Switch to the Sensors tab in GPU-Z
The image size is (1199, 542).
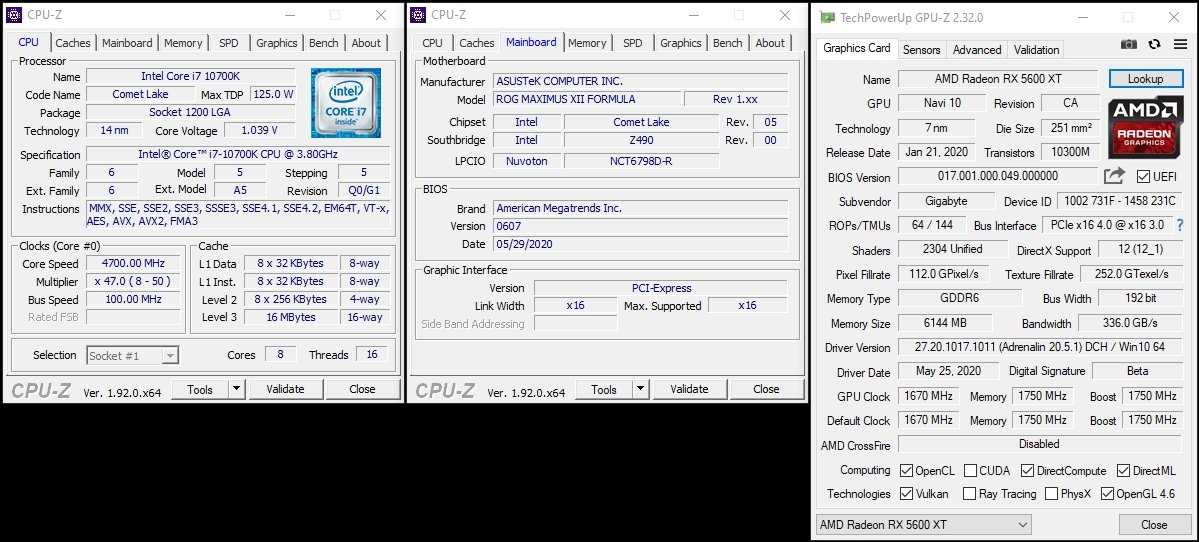click(x=921, y=49)
